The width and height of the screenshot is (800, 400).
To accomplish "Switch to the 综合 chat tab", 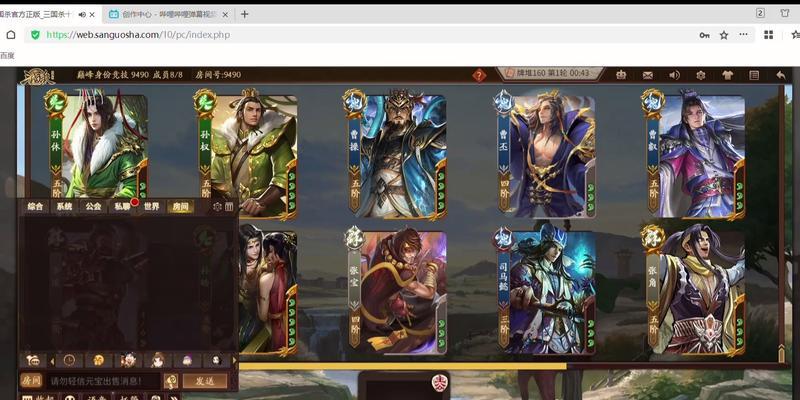I will (x=35, y=207).
